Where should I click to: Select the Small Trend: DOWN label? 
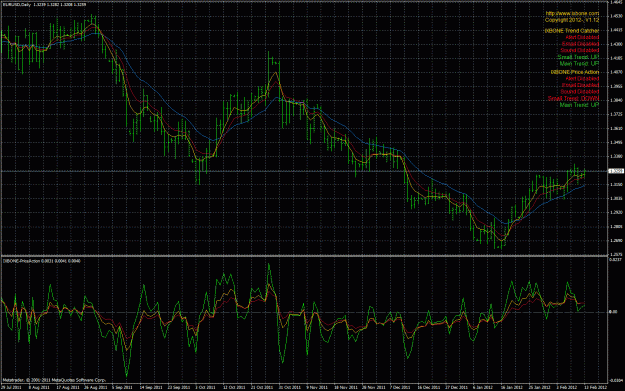coord(574,98)
